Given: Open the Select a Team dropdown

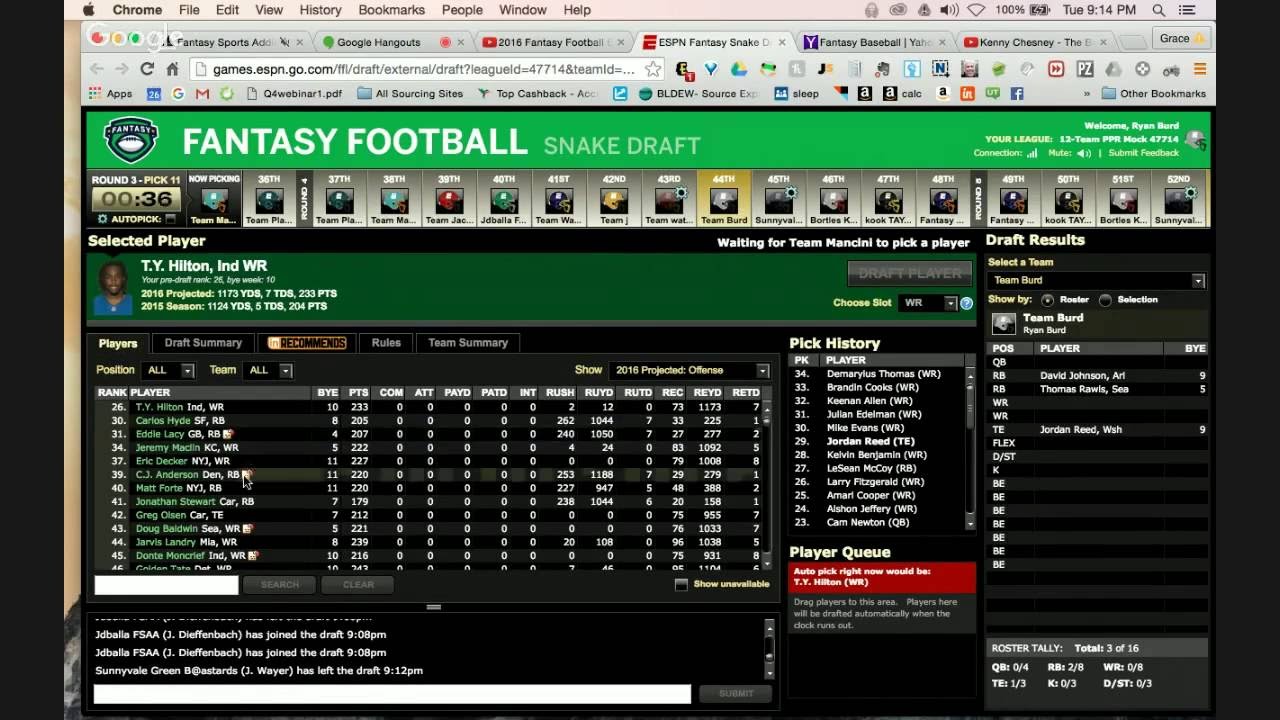Looking at the screenshot, I should pyautogui.click(x=1097, y=281).
